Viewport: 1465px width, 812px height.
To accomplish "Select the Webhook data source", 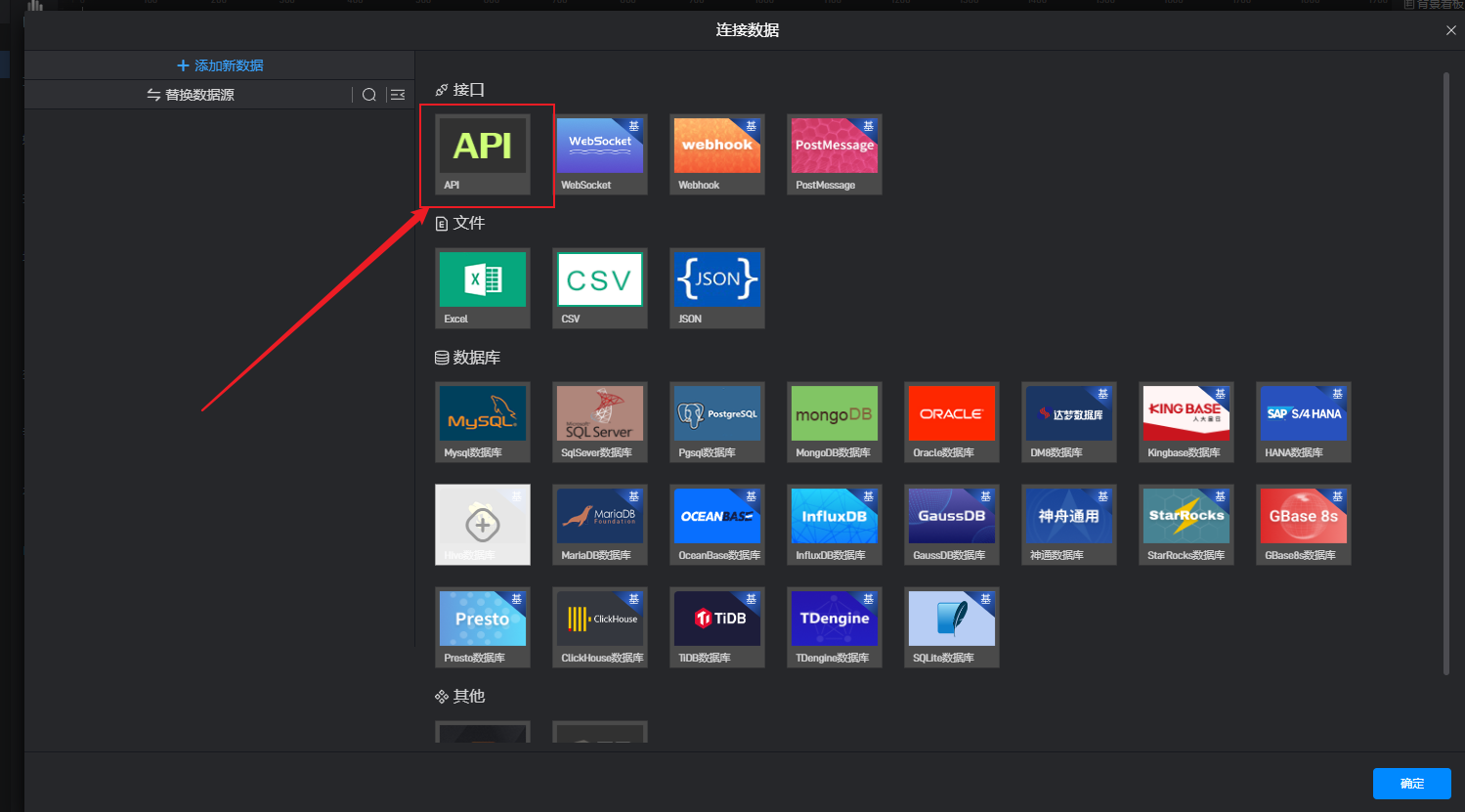I will coord(717,154).
